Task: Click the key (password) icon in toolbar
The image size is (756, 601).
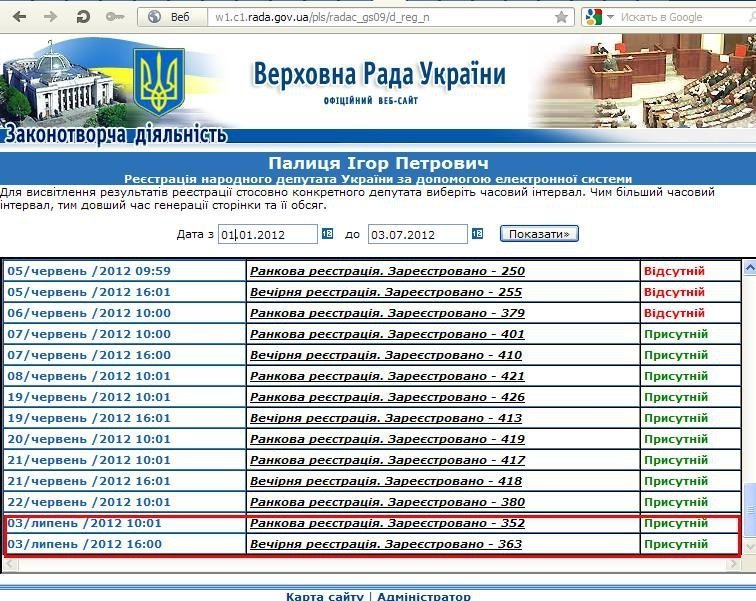Action: point(115,17)
